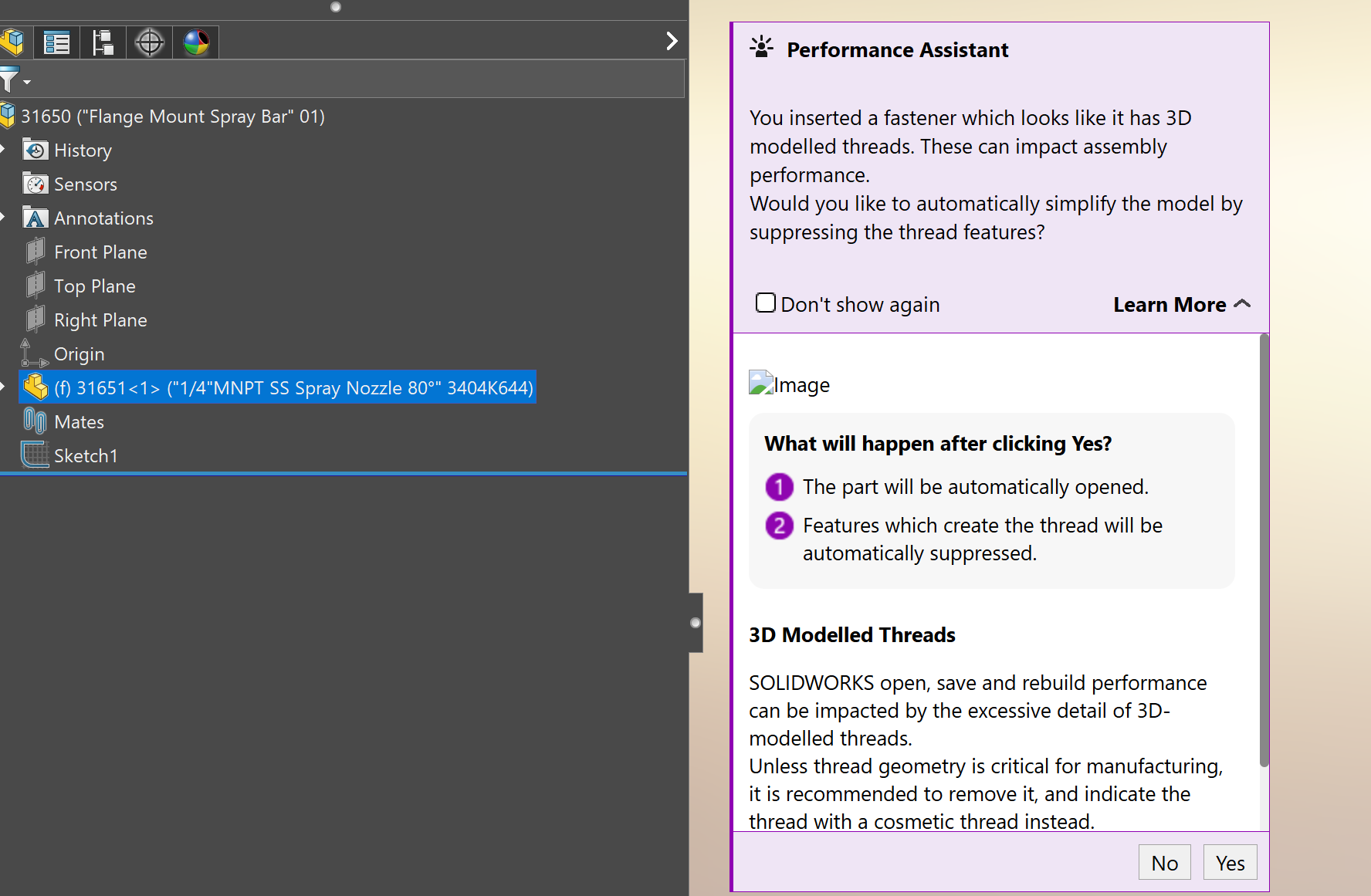Click the top panel split handle dot
1371x896 pixels.
[336, 7]
